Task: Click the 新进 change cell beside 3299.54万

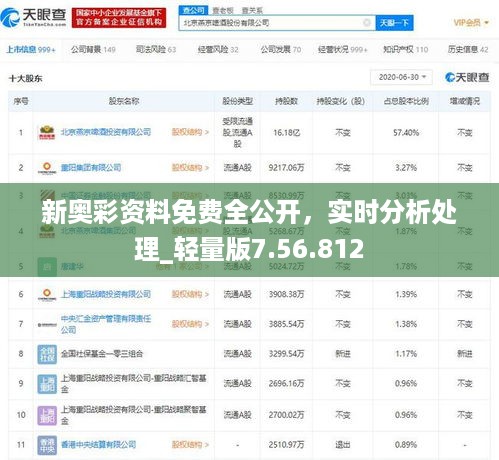Action: (343, 354)
